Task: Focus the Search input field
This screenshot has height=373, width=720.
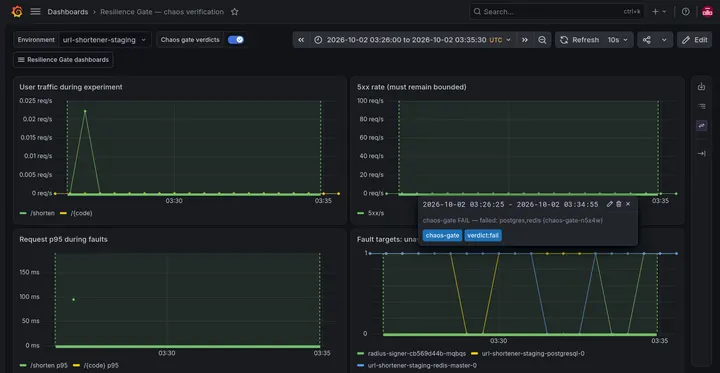Action: [557, 12]
